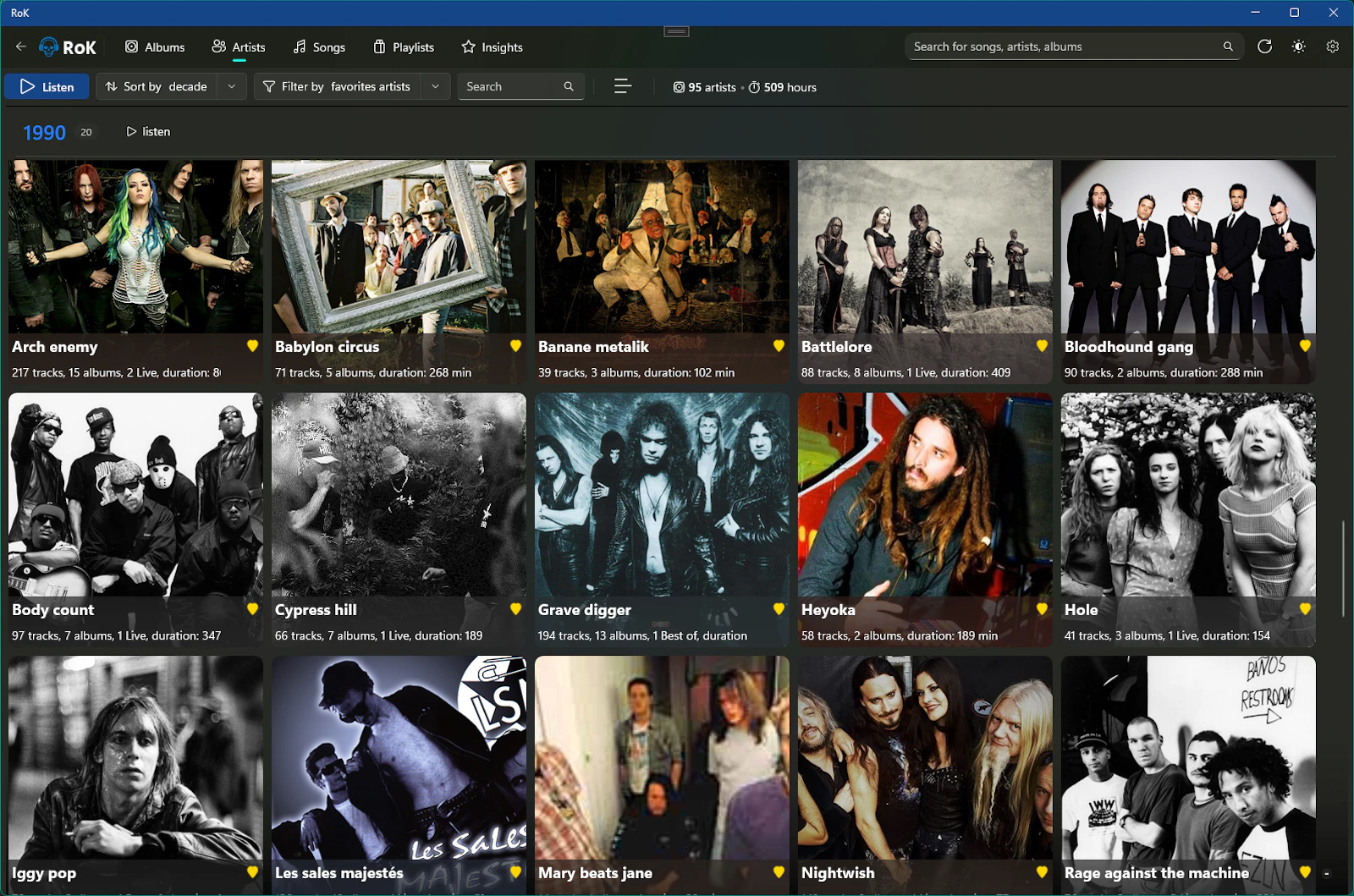Play the 1990 decade via listen link

148,132
